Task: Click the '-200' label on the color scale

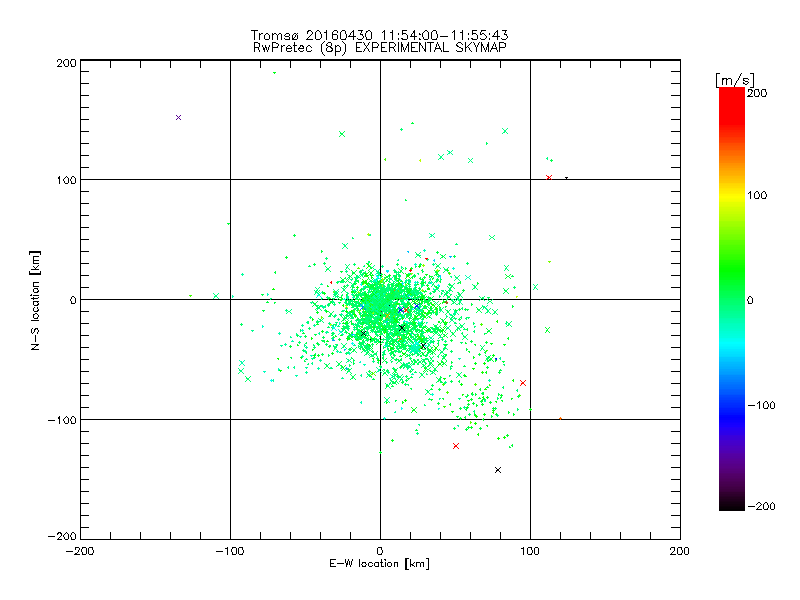Action: tap(761, 506)
